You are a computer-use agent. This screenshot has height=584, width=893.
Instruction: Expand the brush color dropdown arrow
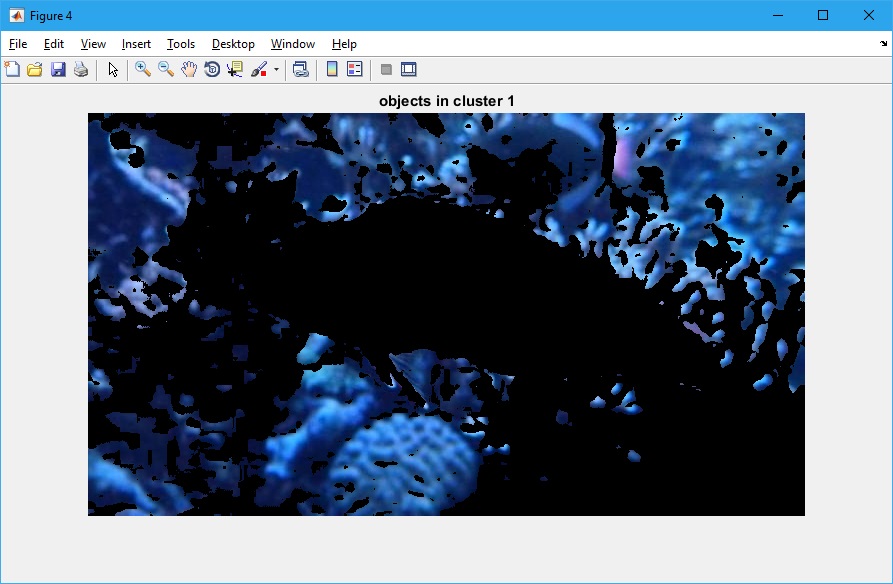(x=276, y=70)
